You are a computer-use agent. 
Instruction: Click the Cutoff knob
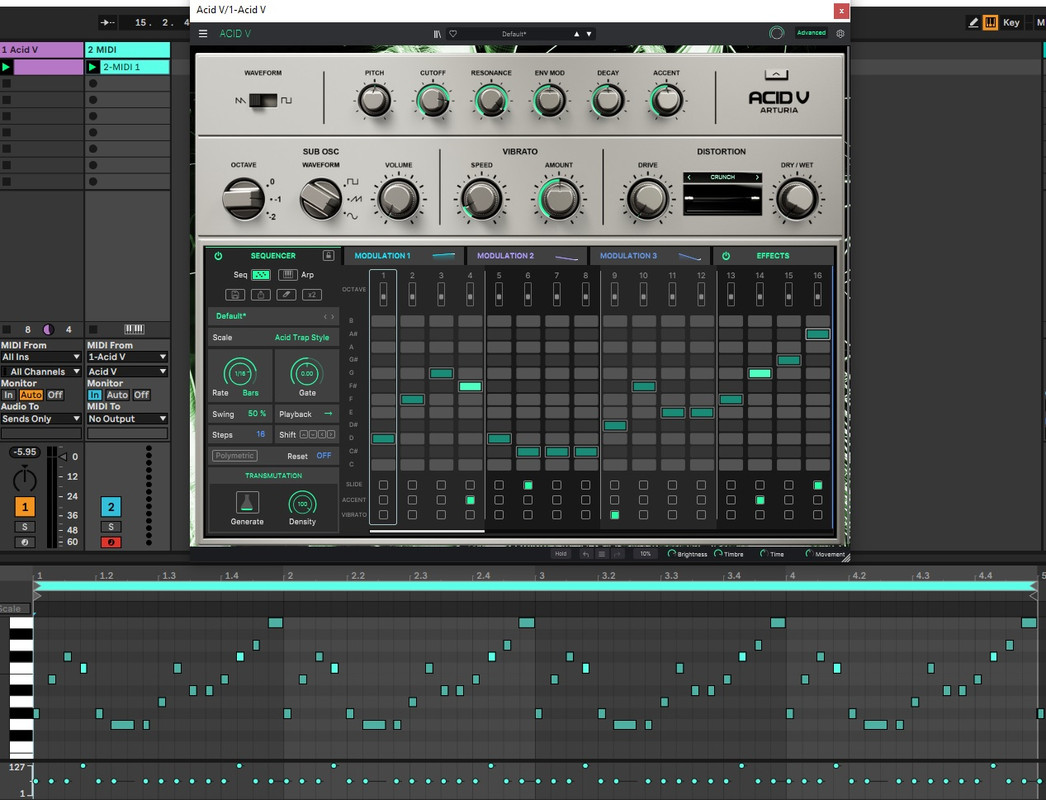(x=433, y=101)
